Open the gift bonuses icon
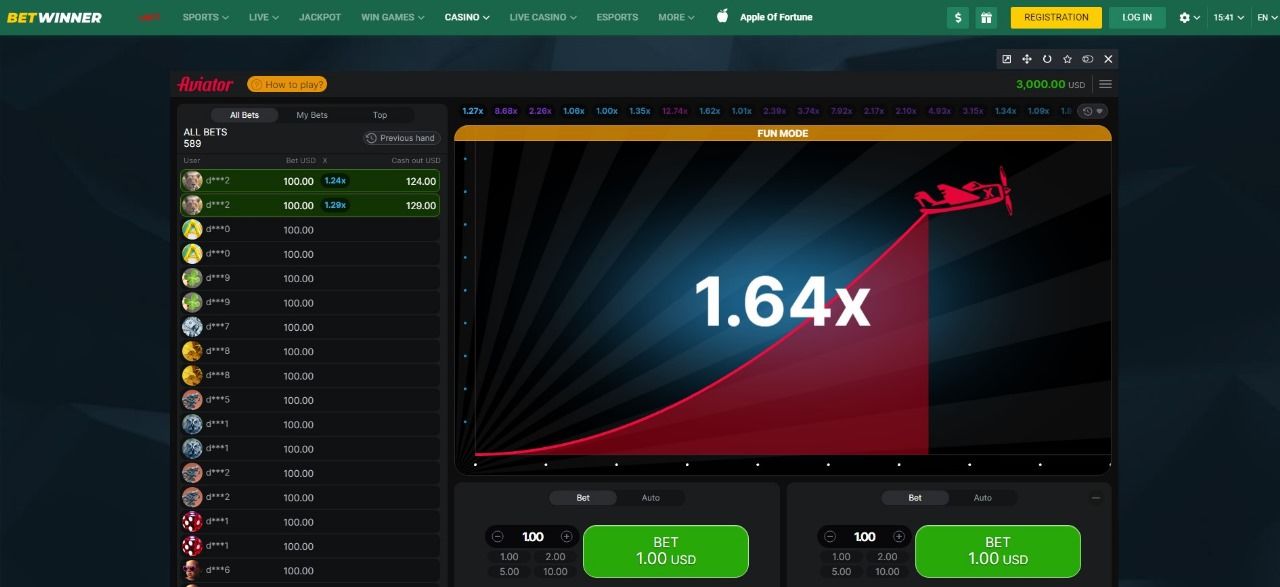The height and width of the screenshot is (587, 1280). tap(986, 17)
